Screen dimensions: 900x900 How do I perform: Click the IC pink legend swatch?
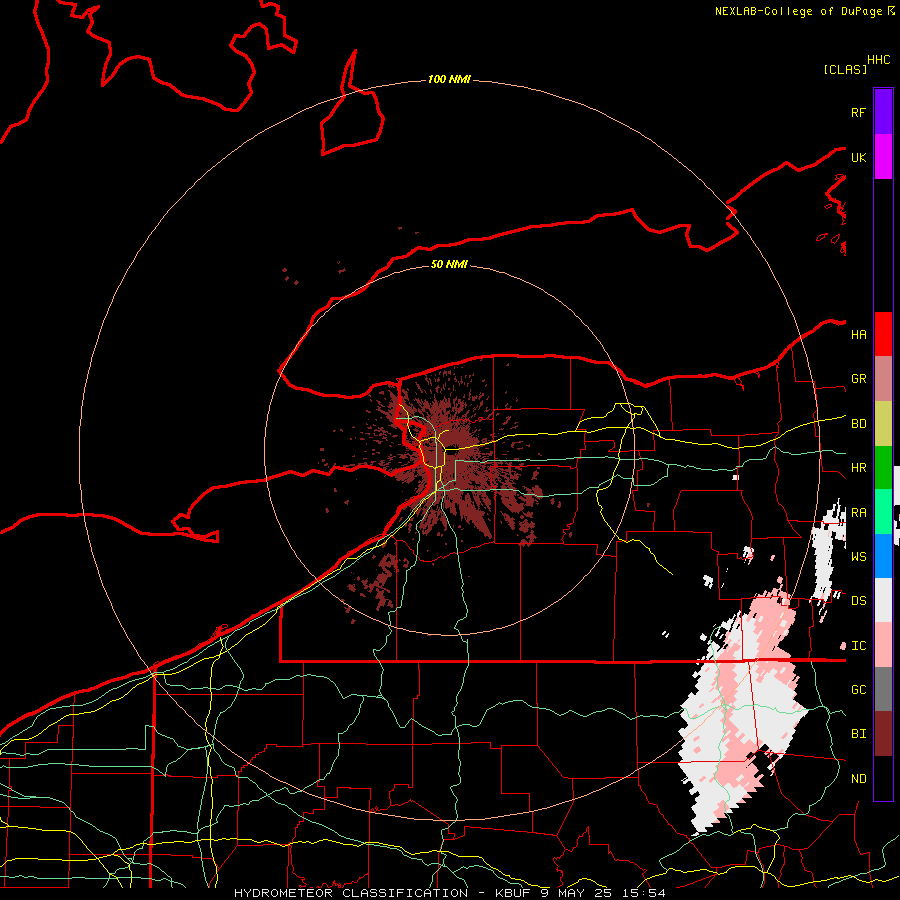(883, 645)
